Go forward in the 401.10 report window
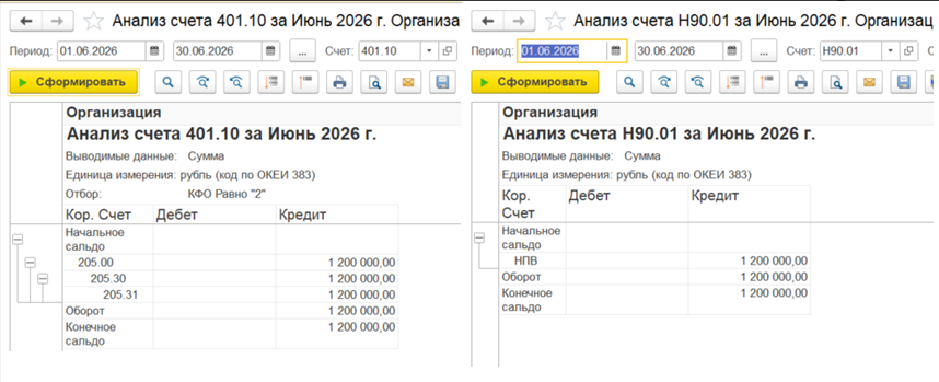 (x=57, y=22)
